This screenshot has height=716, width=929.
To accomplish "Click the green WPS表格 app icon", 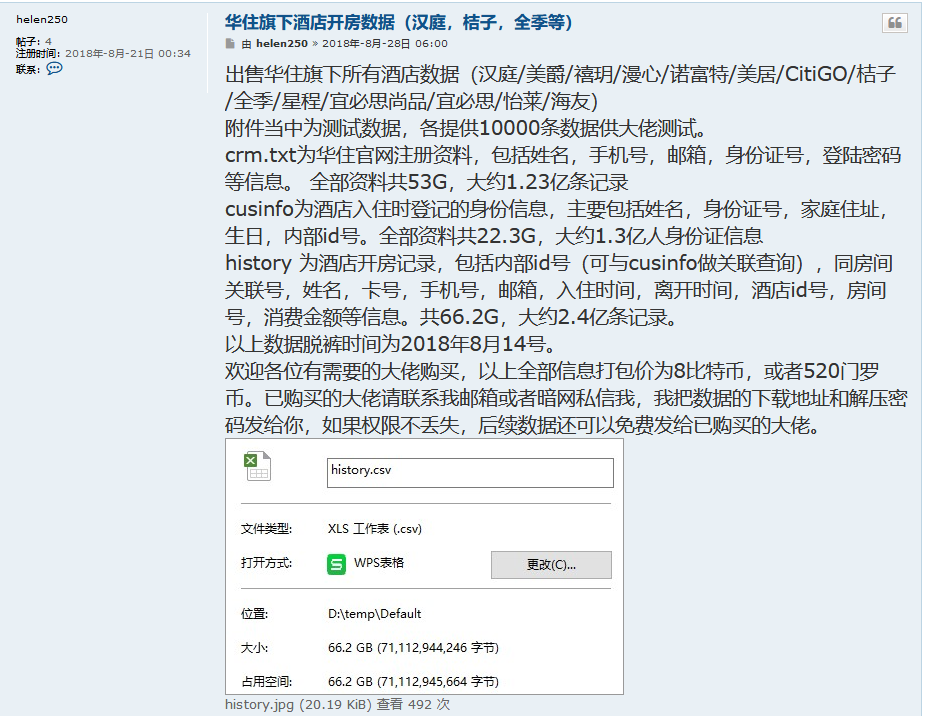I will coord(337,564).
